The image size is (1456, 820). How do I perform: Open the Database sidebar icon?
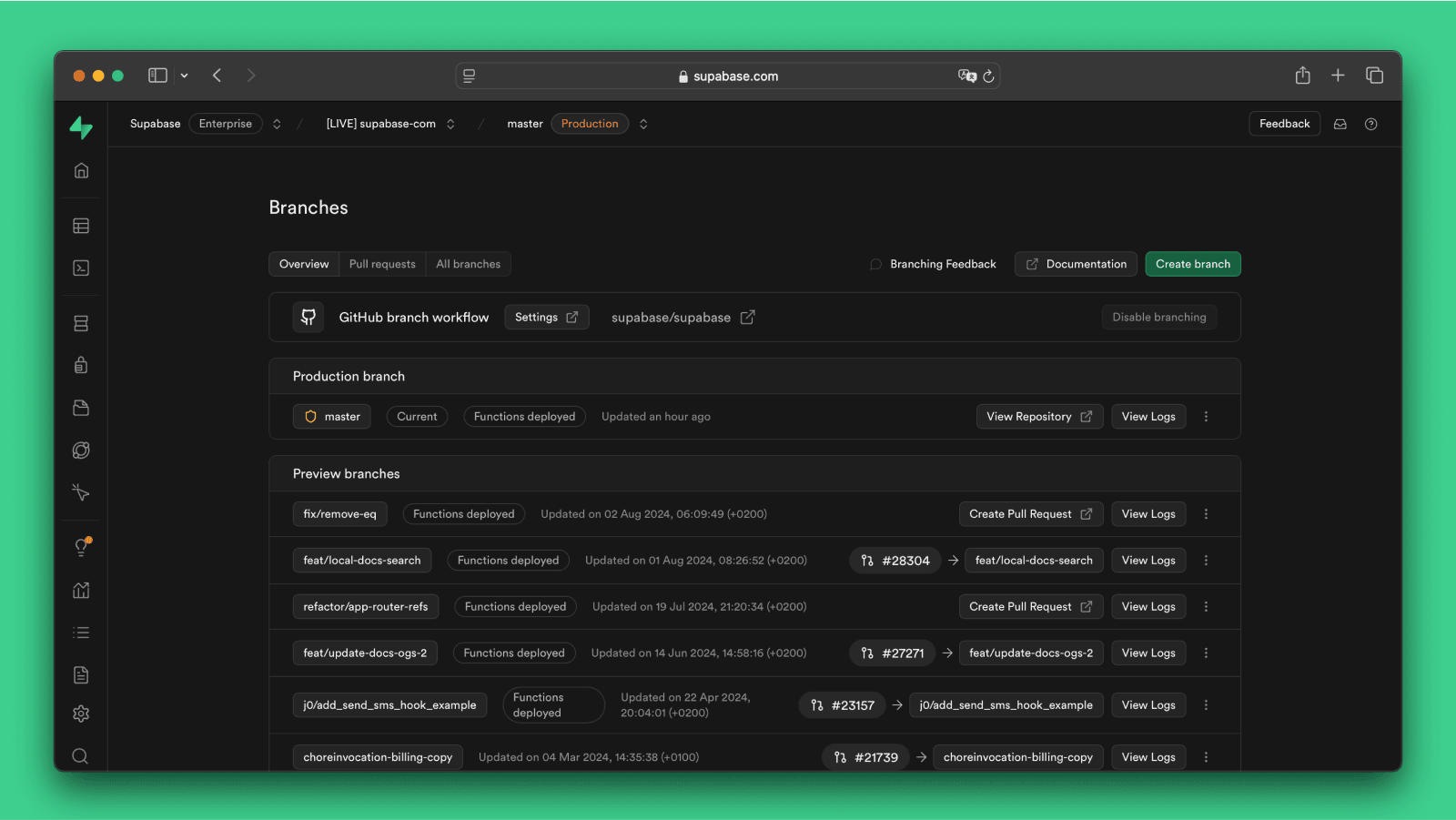tap(81, 323)
